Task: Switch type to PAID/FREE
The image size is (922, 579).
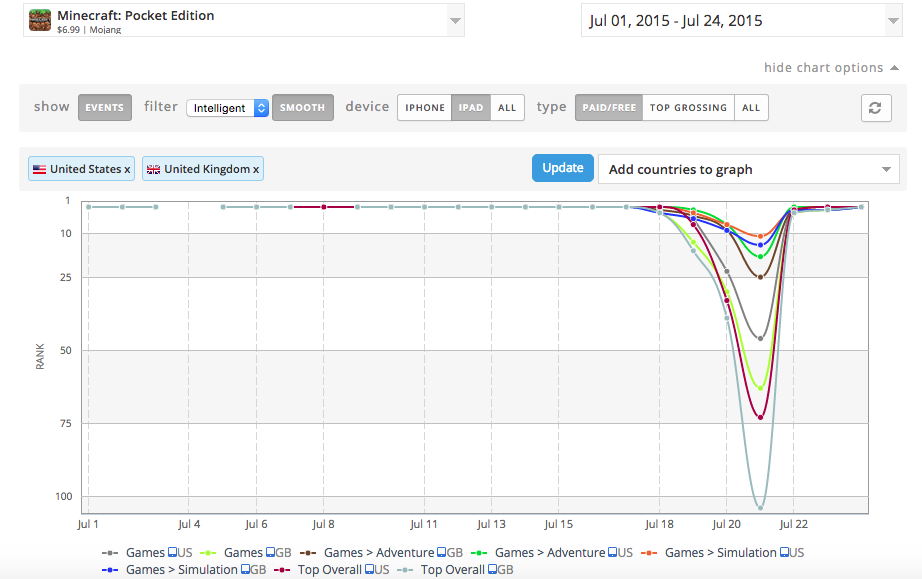Action: click(x=608, y=108)
